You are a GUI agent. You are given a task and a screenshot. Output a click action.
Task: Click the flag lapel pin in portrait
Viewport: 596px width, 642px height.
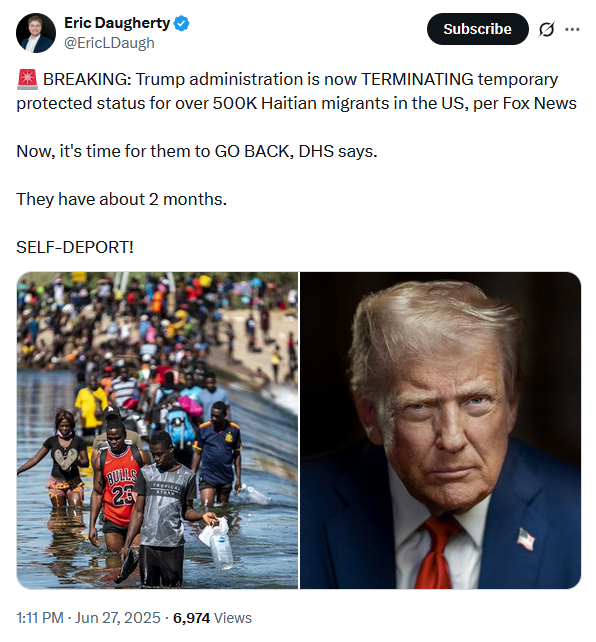[526, 539]
